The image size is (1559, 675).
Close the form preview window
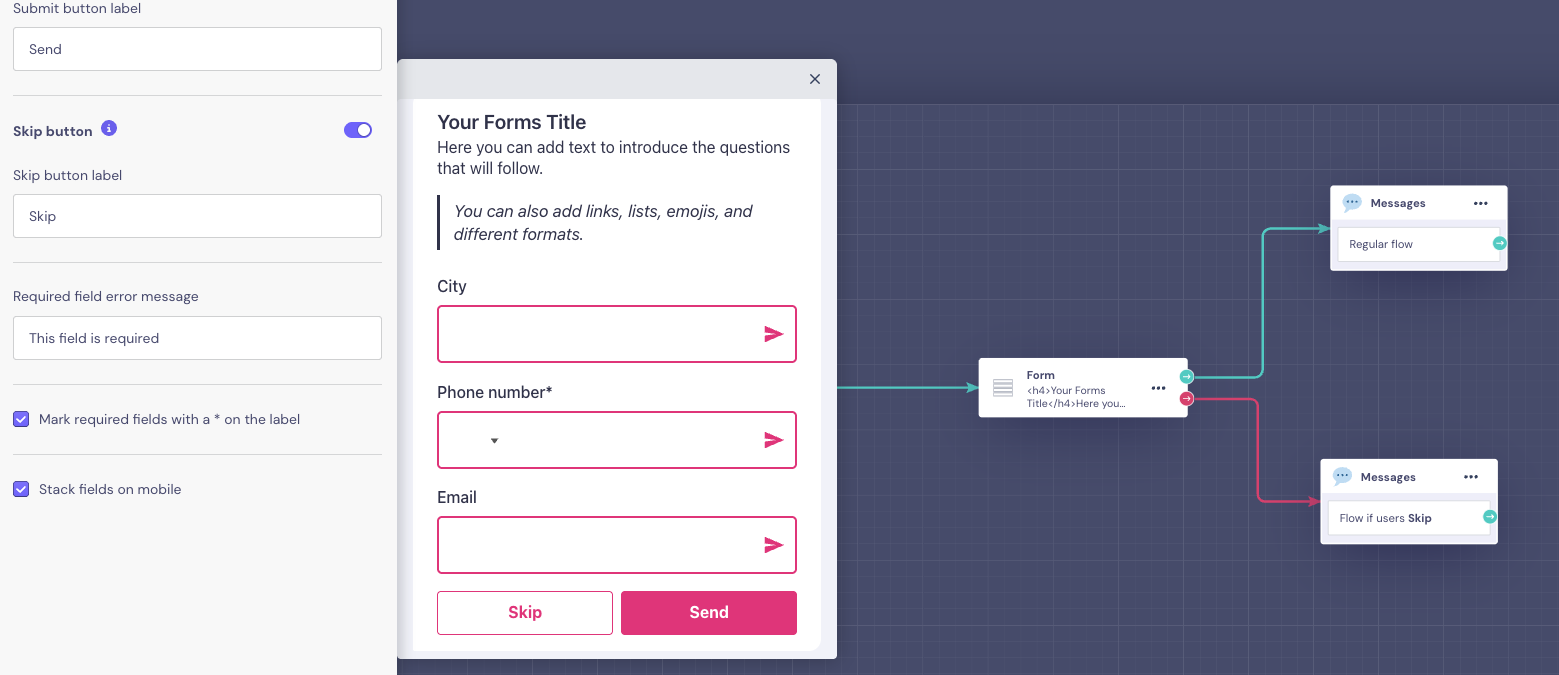pos(815,79)
